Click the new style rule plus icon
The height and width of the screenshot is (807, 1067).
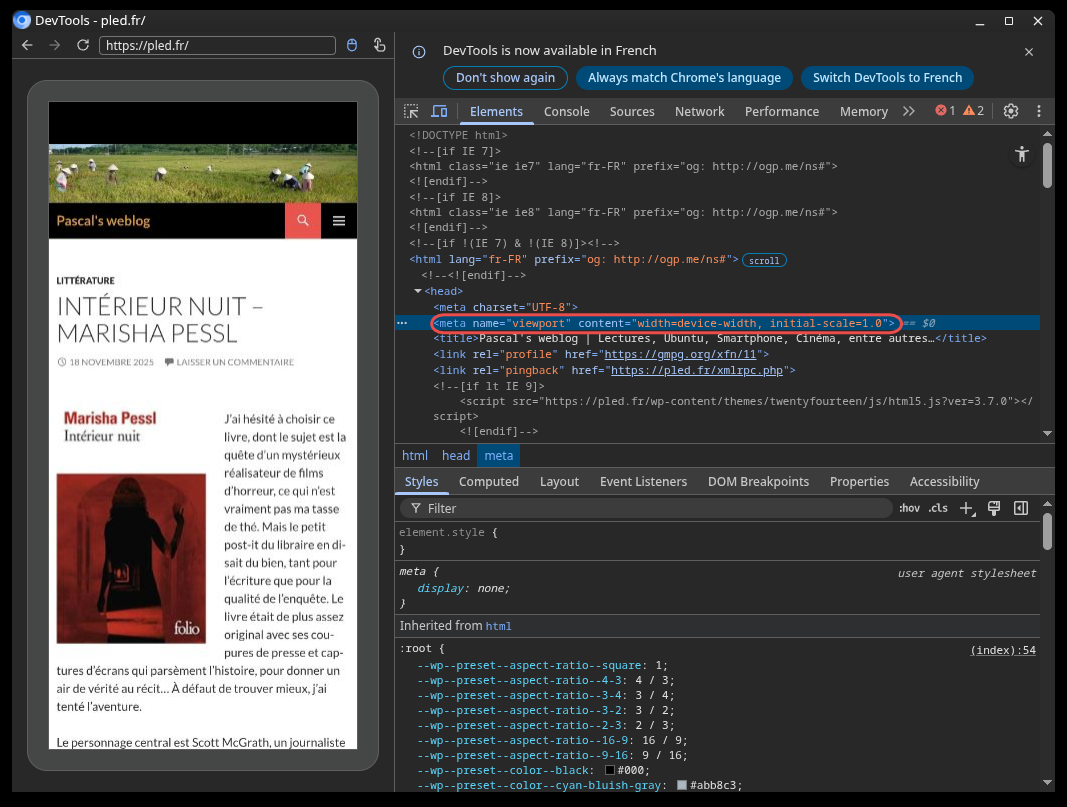pos(967,508)
